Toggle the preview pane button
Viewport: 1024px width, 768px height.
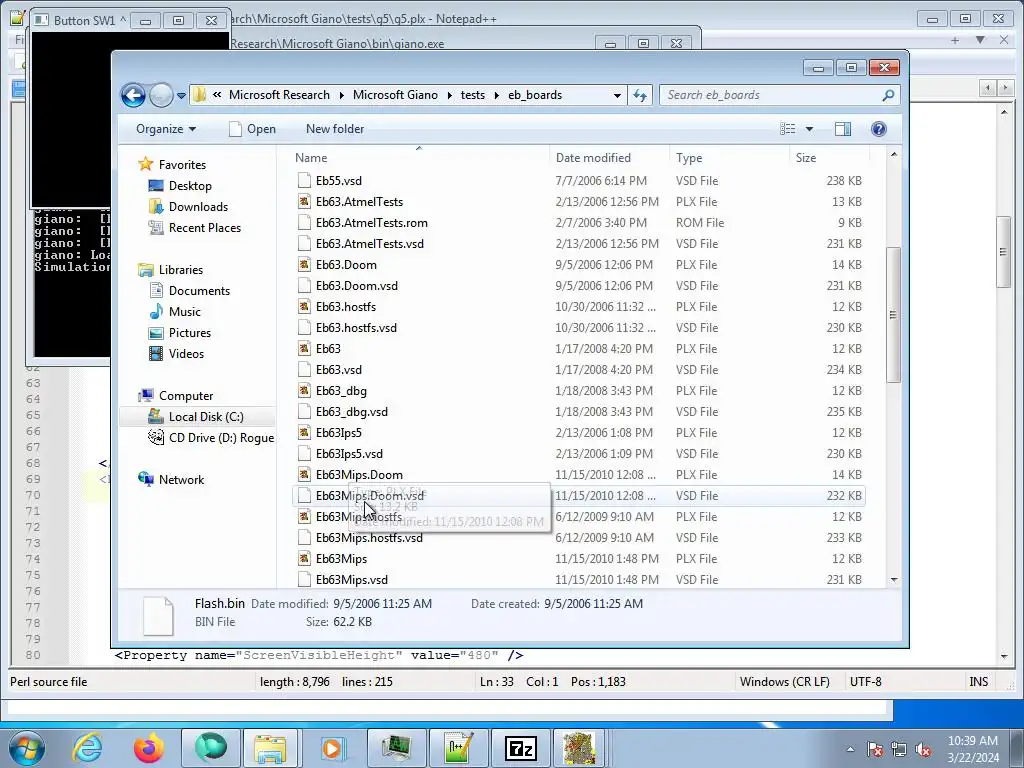[842, 129]
